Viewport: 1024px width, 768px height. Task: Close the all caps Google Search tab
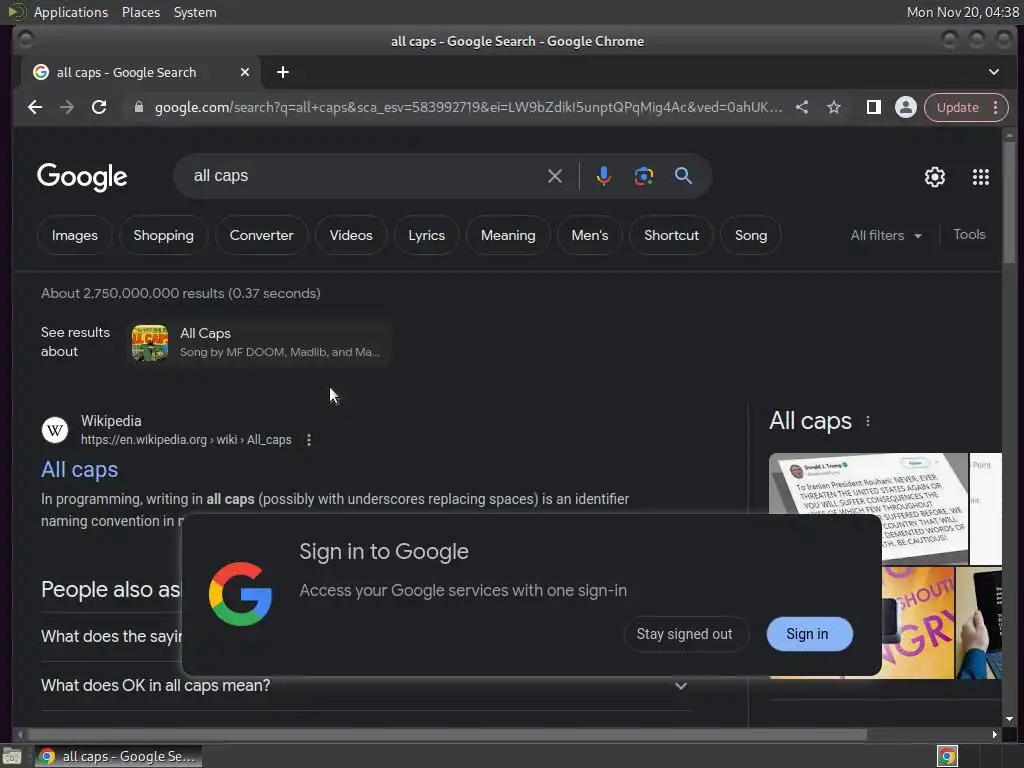point(245,72)
